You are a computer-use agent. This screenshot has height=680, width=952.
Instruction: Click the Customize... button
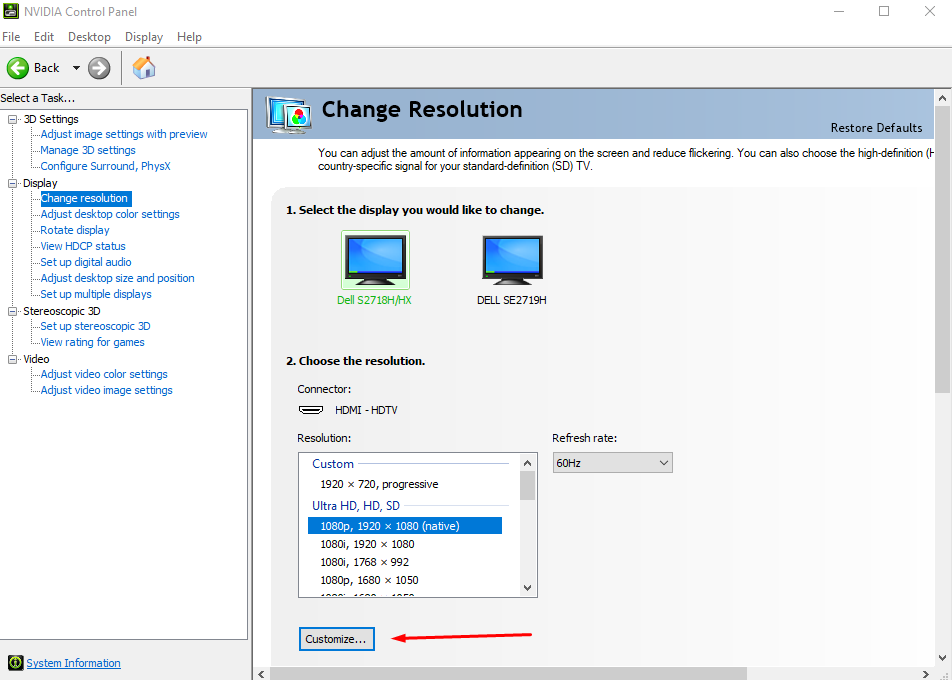coord(336,639)
